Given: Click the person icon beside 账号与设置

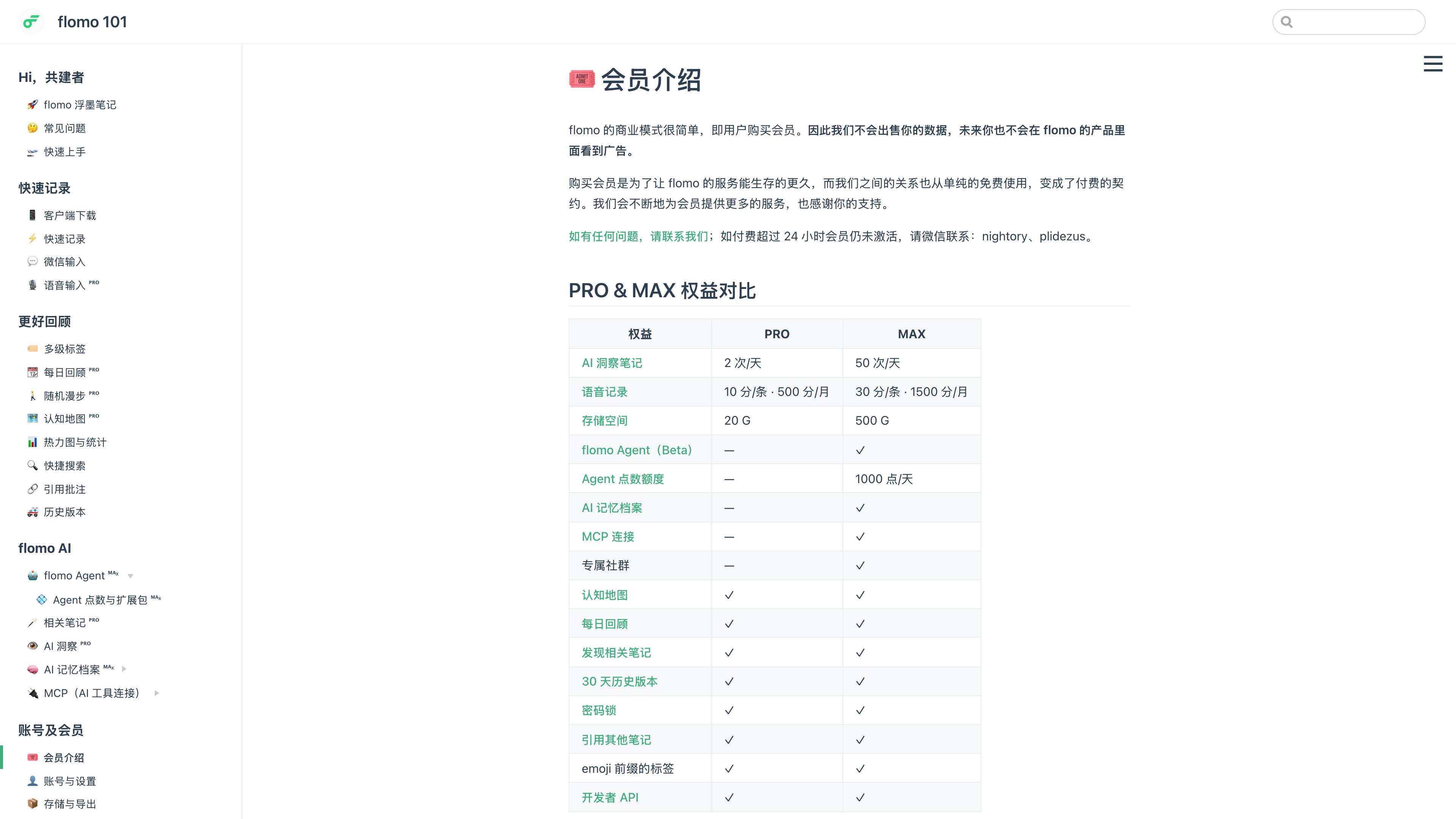Looking at the screenshot, I should point(33,781).
